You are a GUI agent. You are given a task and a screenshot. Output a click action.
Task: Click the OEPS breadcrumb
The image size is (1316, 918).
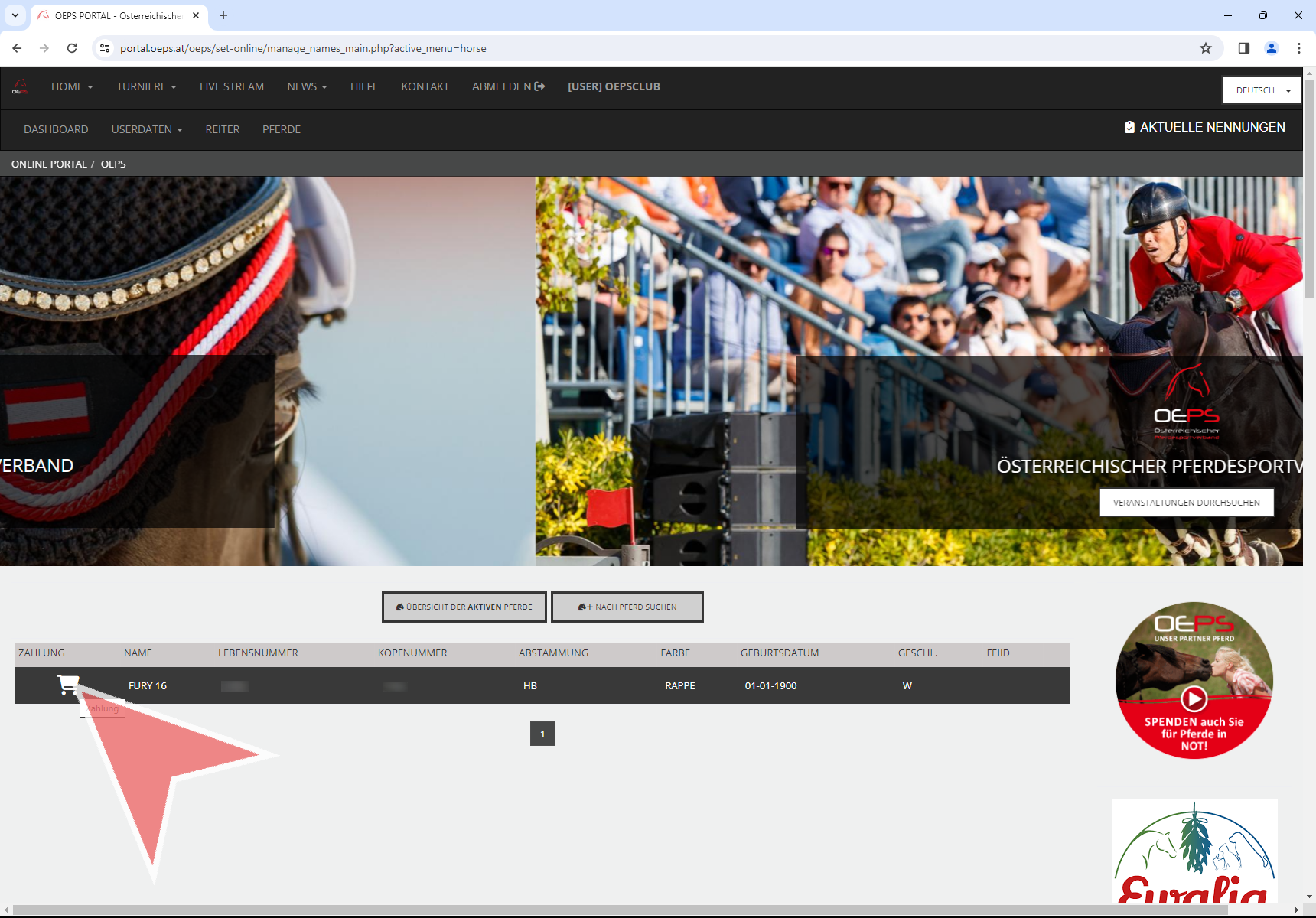point(113,164)
